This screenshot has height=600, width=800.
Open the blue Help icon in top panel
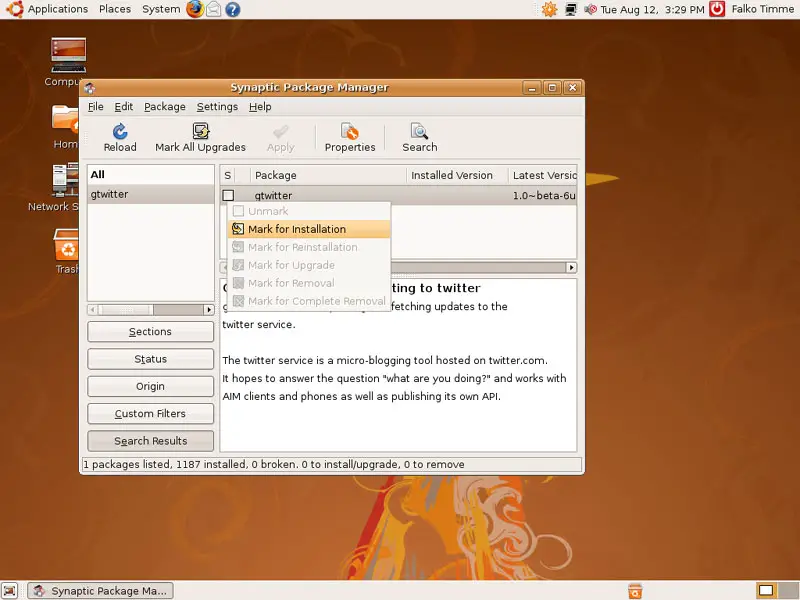(233, 9)
